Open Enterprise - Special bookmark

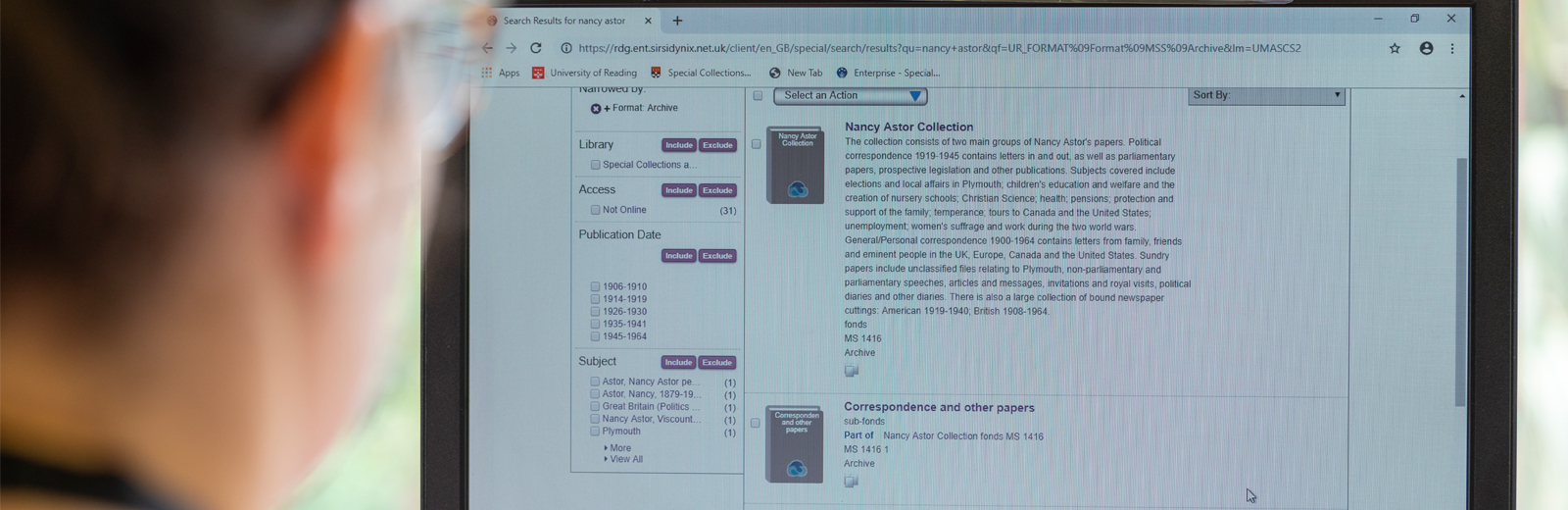coord(888,73)
